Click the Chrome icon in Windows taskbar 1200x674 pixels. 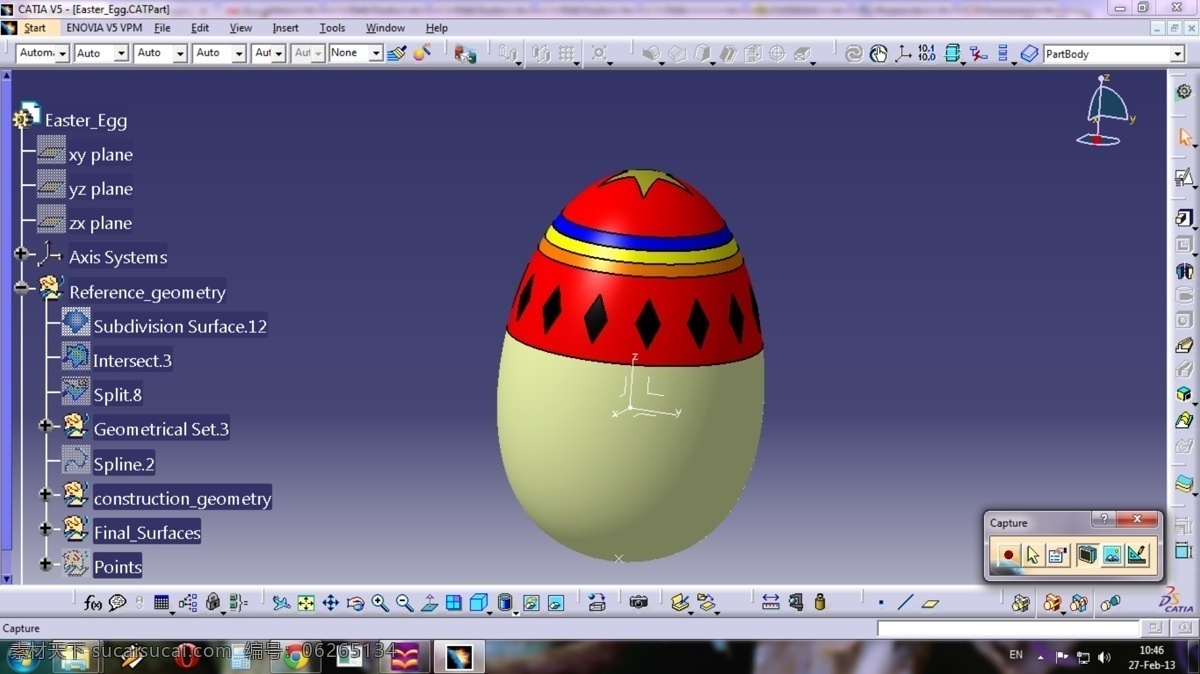[x=296, y=657]
